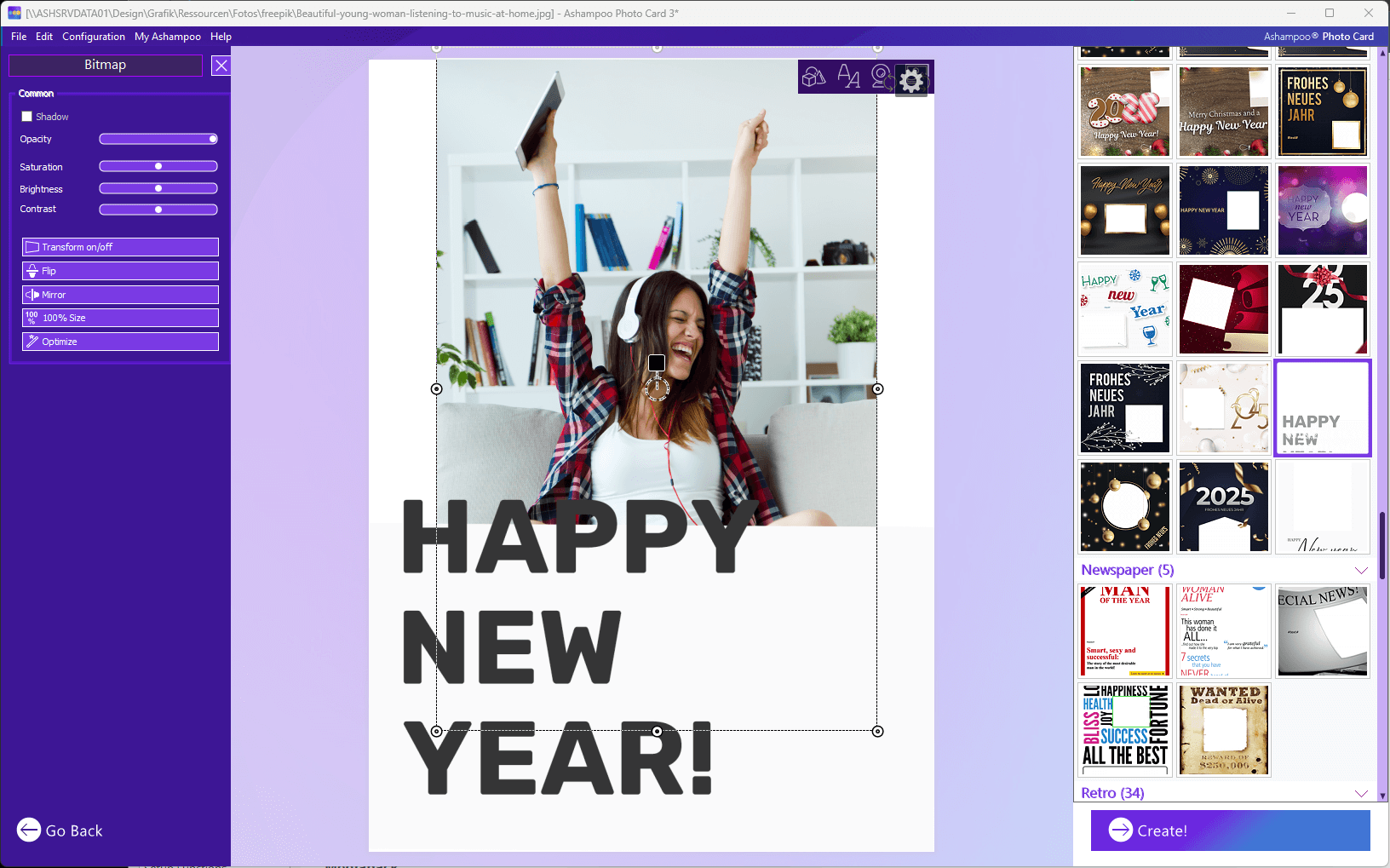Click the Brightness slider
The height and width of the screenshot is (868, 1390).
tap(158, 188)
